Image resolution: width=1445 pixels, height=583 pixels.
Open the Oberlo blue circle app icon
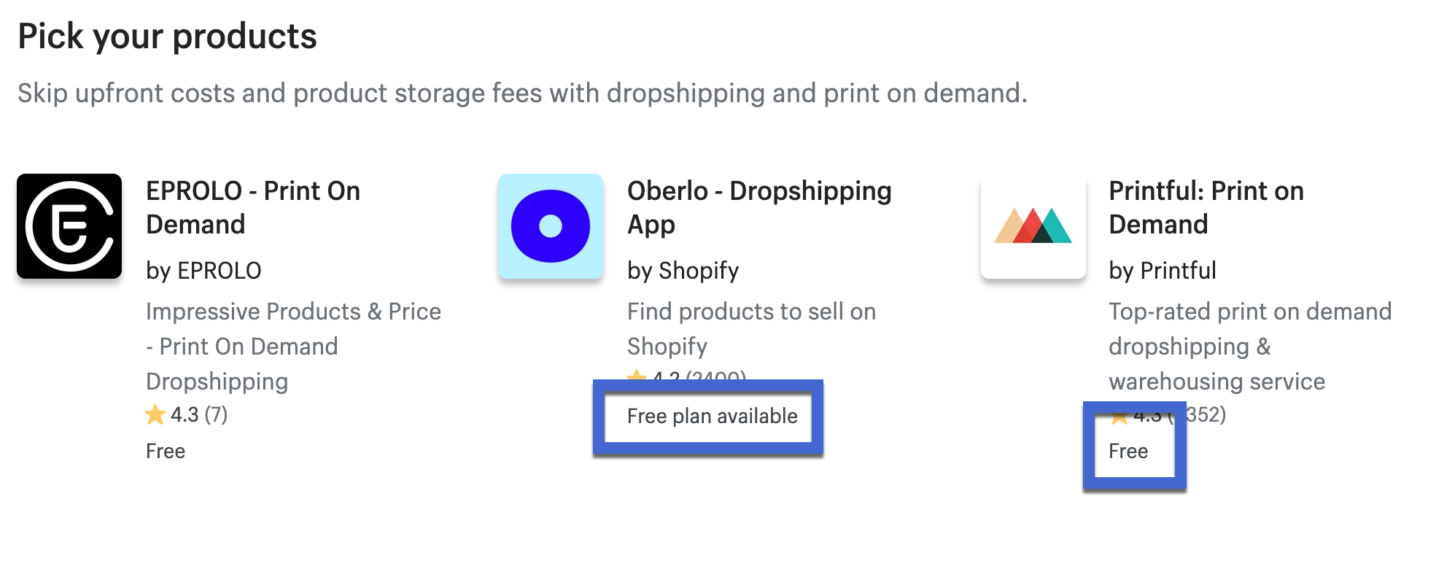(550, 226)
